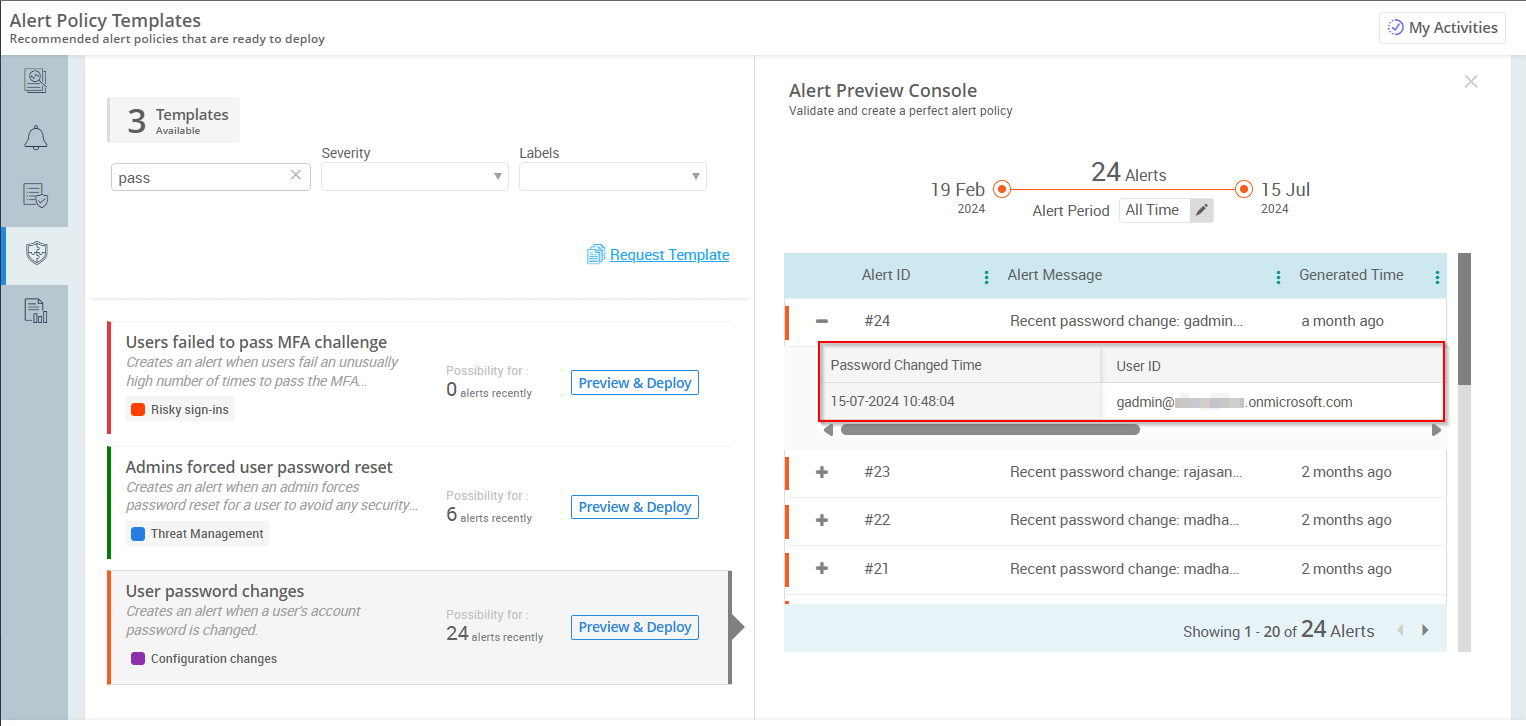
Task: Click the Request Template link
Action: [x=669, y=254]
